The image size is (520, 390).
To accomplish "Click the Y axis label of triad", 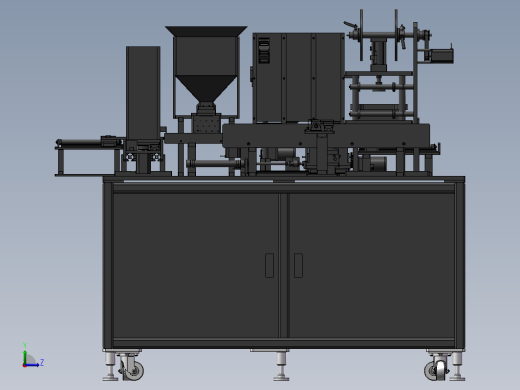I will click(x=25, y=345).
